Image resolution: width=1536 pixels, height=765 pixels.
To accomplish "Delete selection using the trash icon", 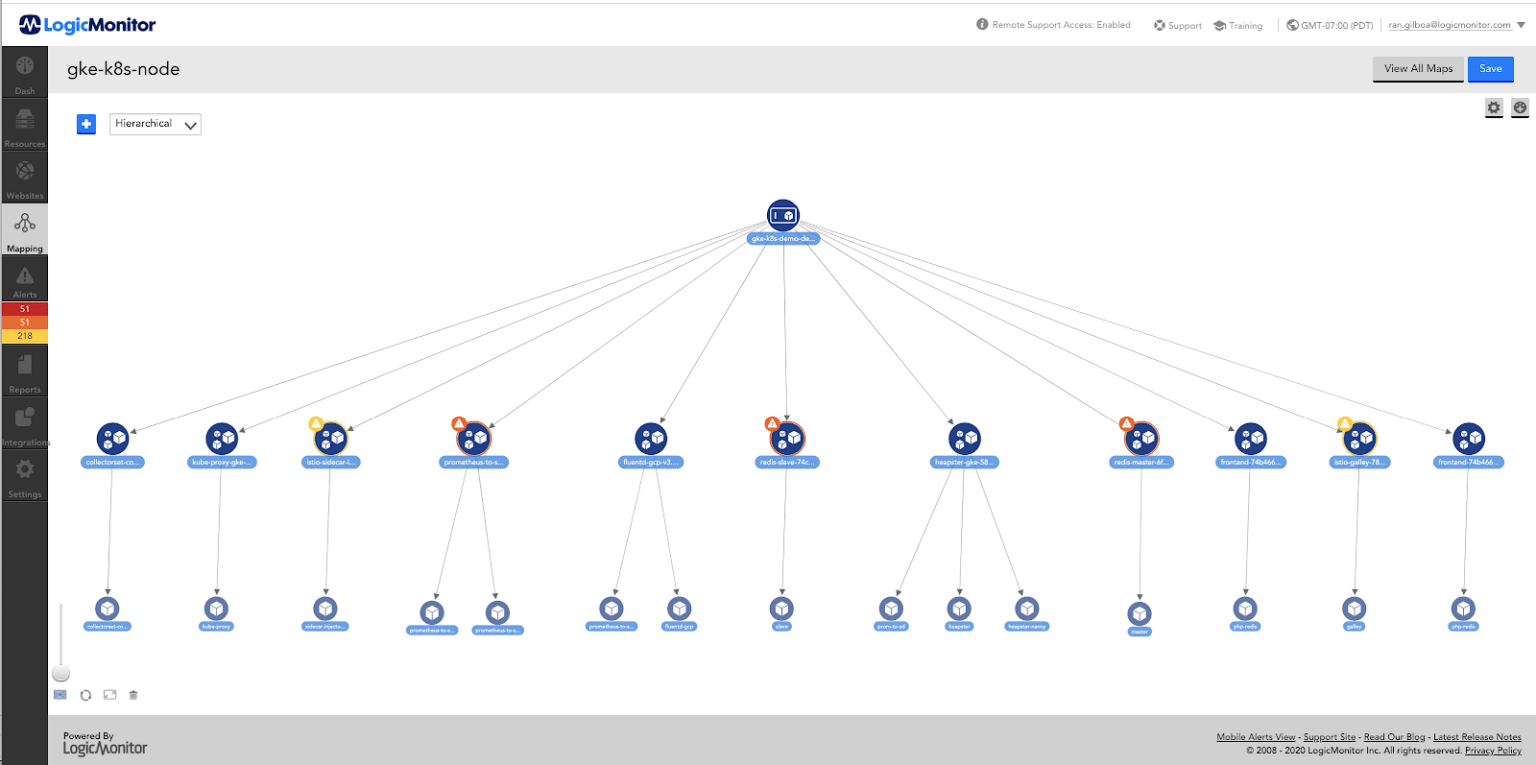I will click(x=133, y=694).
